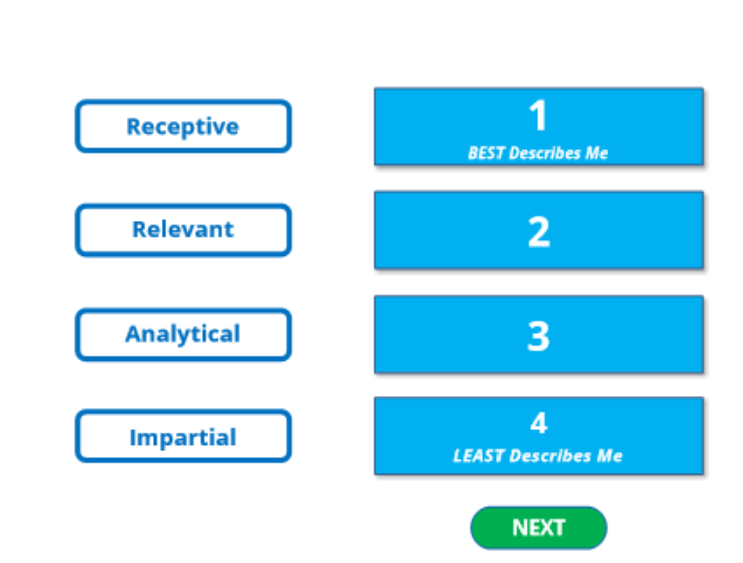Click the LEAST Describes Me label
The width and height of the screenshot is (743, 563).
(x=538, y=455)
